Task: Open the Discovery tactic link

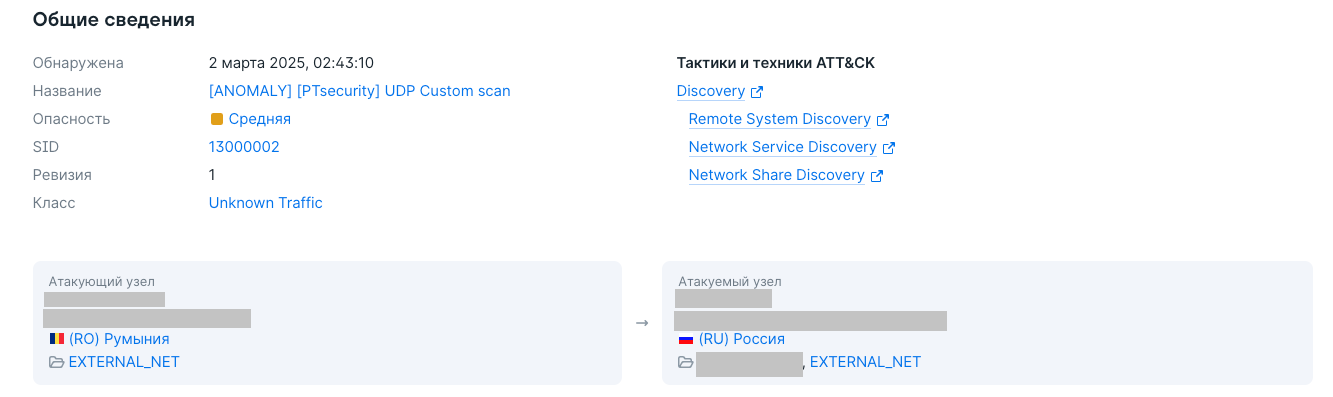Action: (711, 91)
